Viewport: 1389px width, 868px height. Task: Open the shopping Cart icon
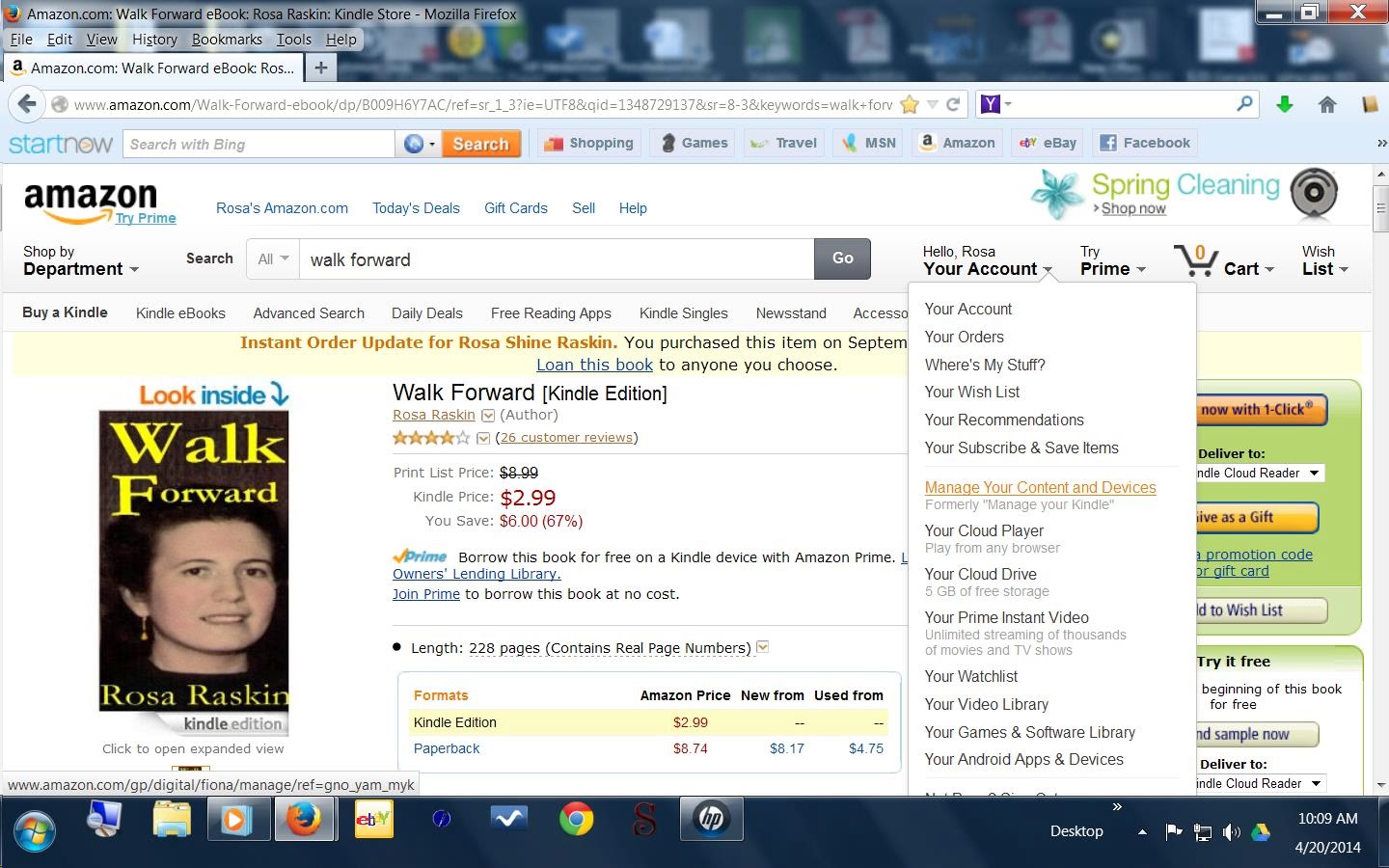[1223, 260]
